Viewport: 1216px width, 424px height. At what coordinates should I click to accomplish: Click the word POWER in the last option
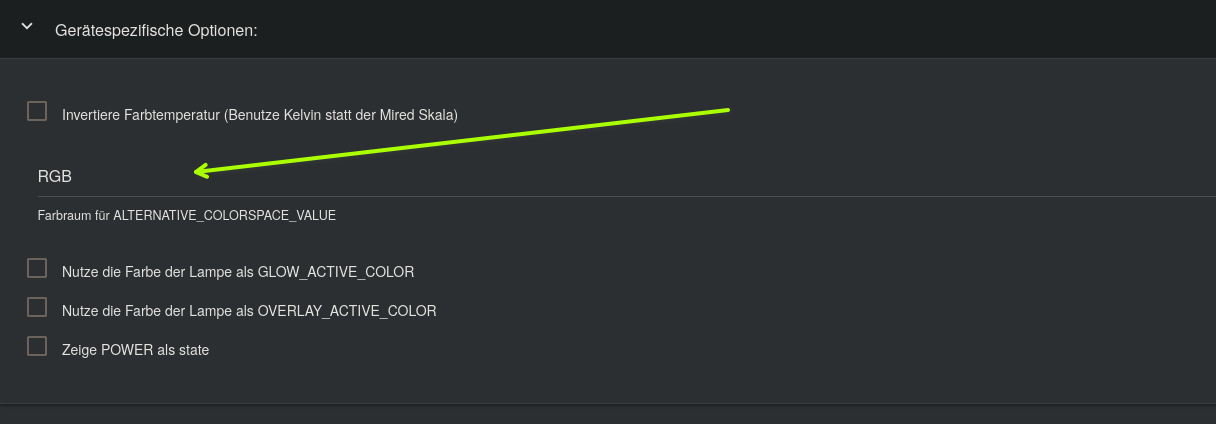(127, 350)
